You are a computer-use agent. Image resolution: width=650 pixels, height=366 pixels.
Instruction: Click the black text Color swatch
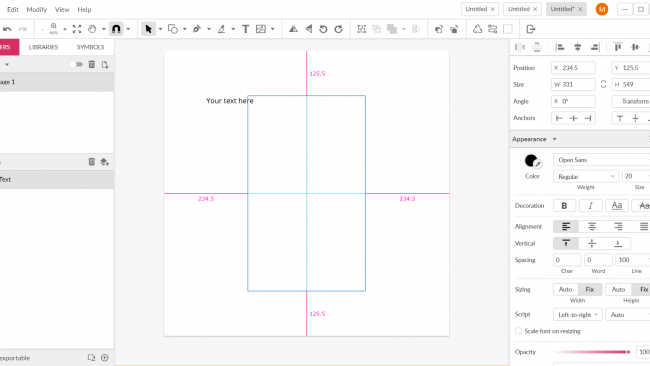pos(531,160)
